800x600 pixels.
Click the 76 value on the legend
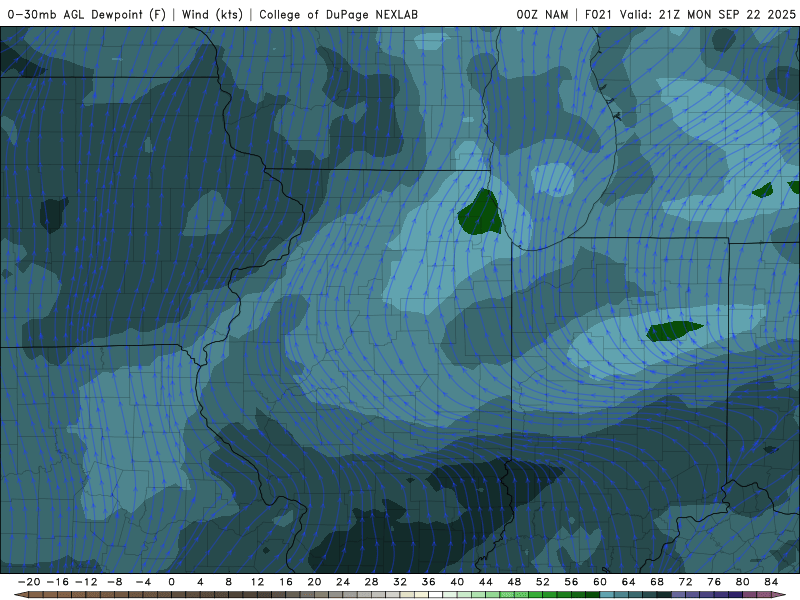click(714, 582)
